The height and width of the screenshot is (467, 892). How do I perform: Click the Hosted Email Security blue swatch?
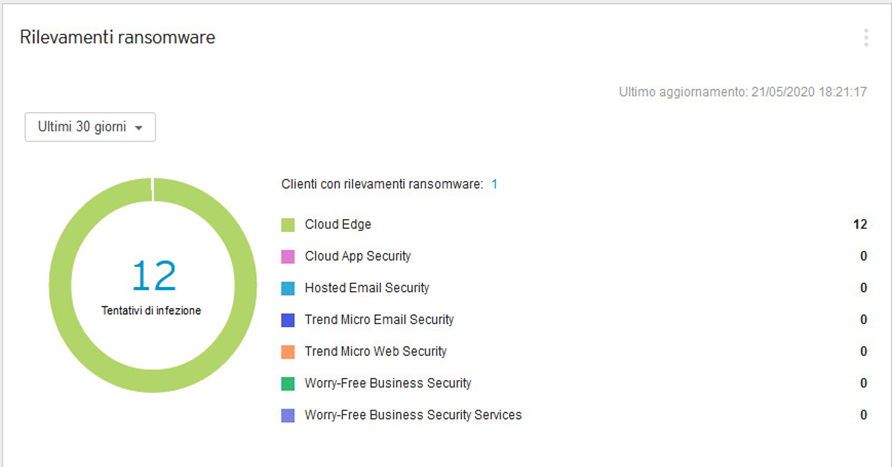coord(288,289)
